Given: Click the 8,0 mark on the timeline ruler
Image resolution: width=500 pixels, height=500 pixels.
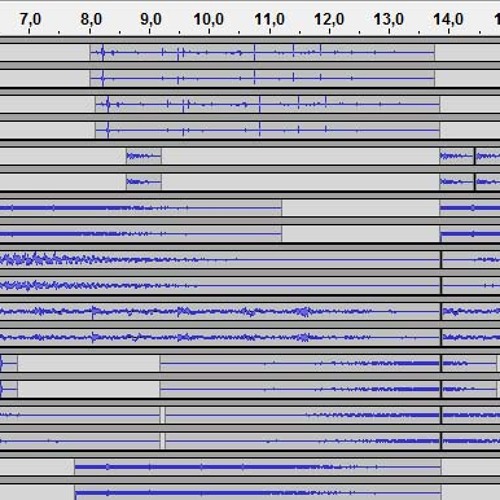Looking at the screenshot, I should [91, 19].
